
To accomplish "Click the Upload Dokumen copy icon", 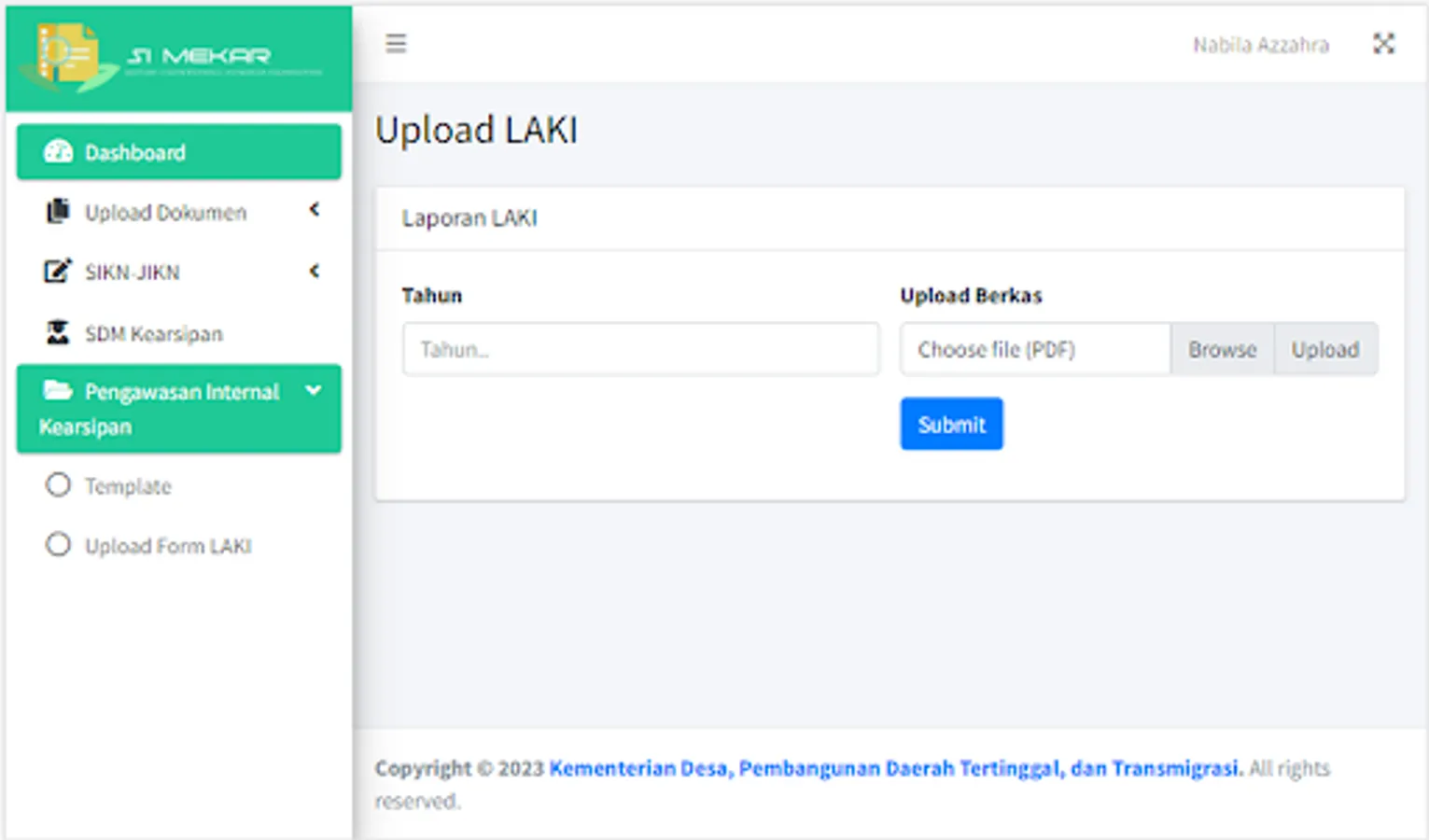I will coord(58,212).
